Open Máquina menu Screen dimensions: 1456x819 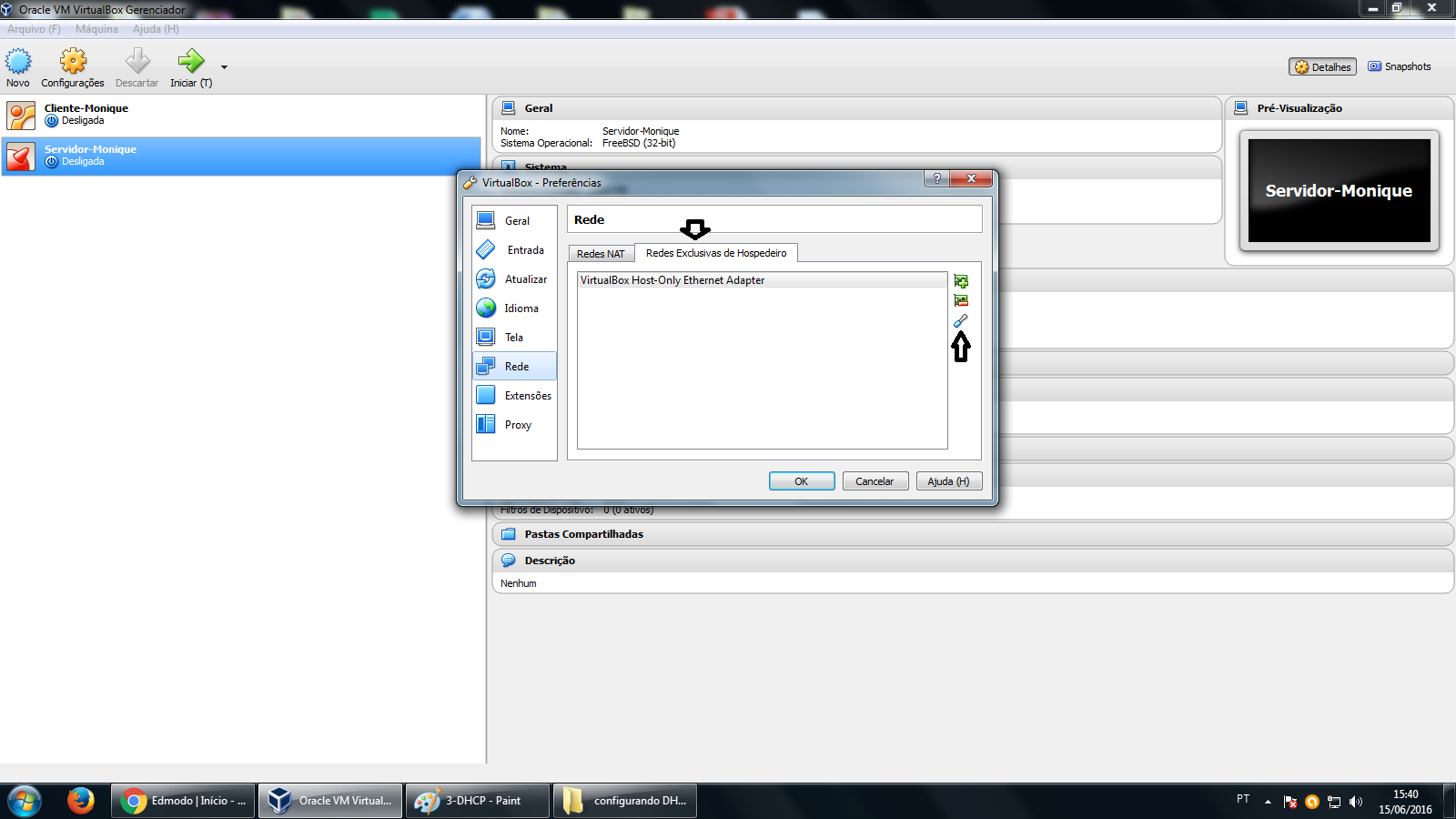(96, 29)
